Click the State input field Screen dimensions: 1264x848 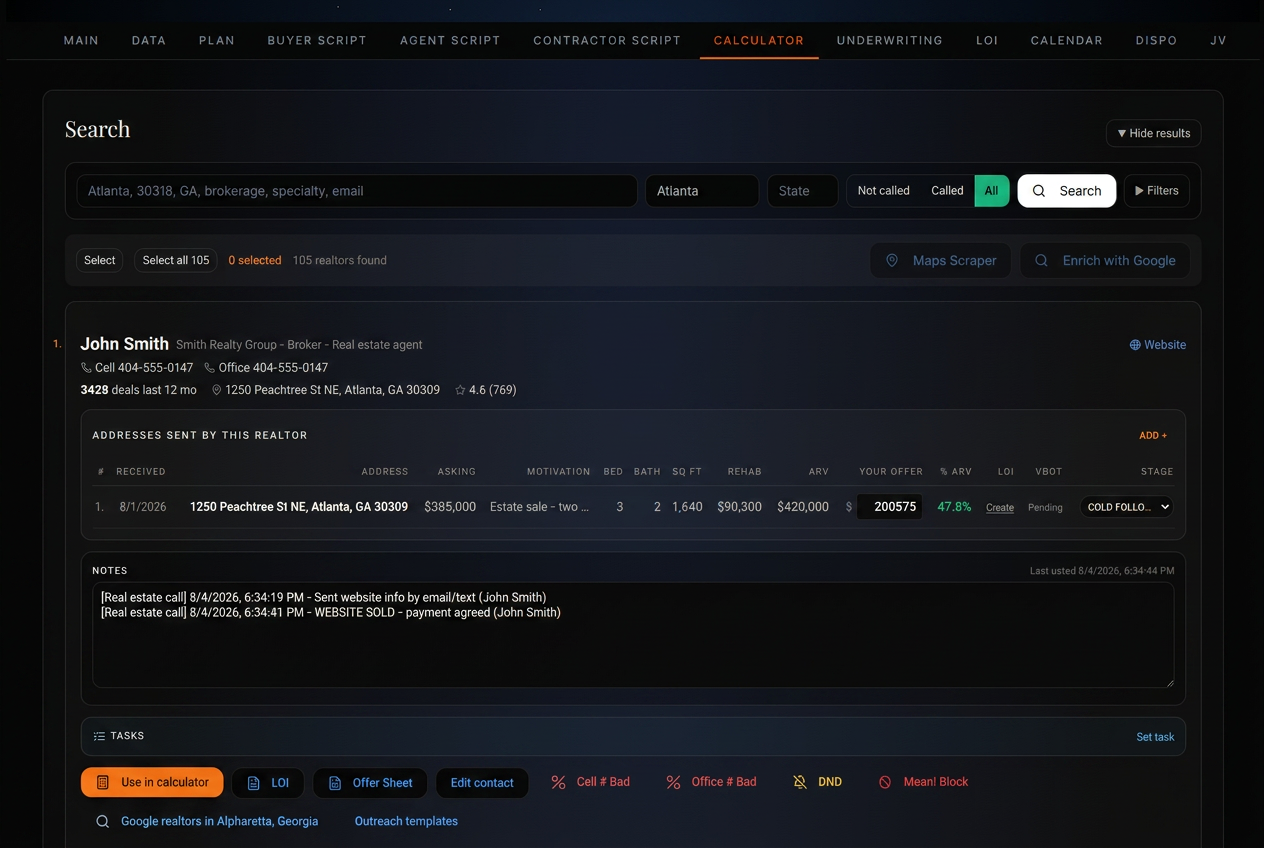[802, 191]
